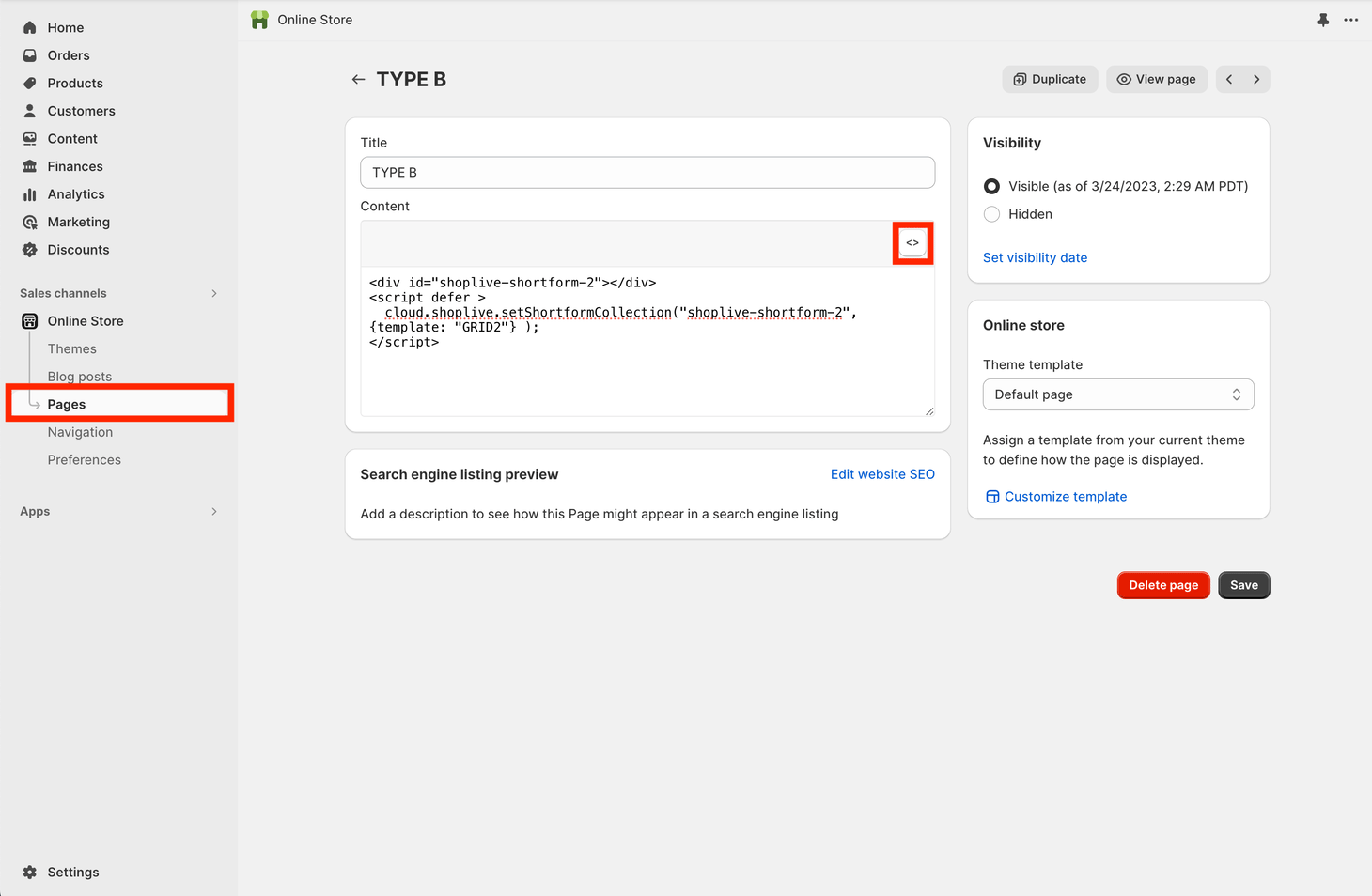
Task: Click inside the Content HTML editor
Action: (647, 341)
